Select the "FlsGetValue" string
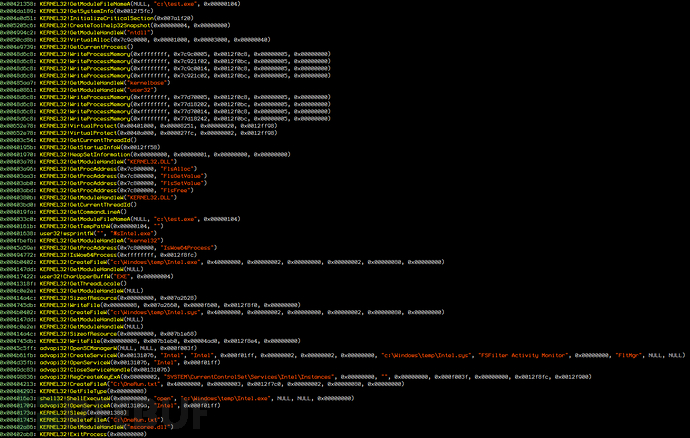 [184, 176]
